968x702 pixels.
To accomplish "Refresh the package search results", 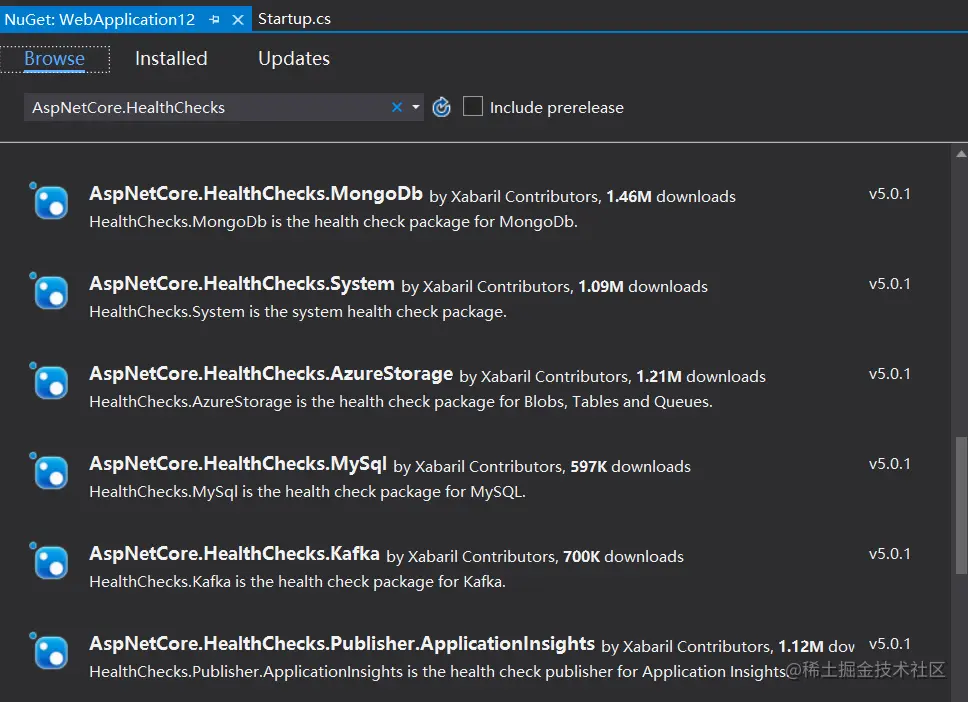I will [x=441, y=107].
